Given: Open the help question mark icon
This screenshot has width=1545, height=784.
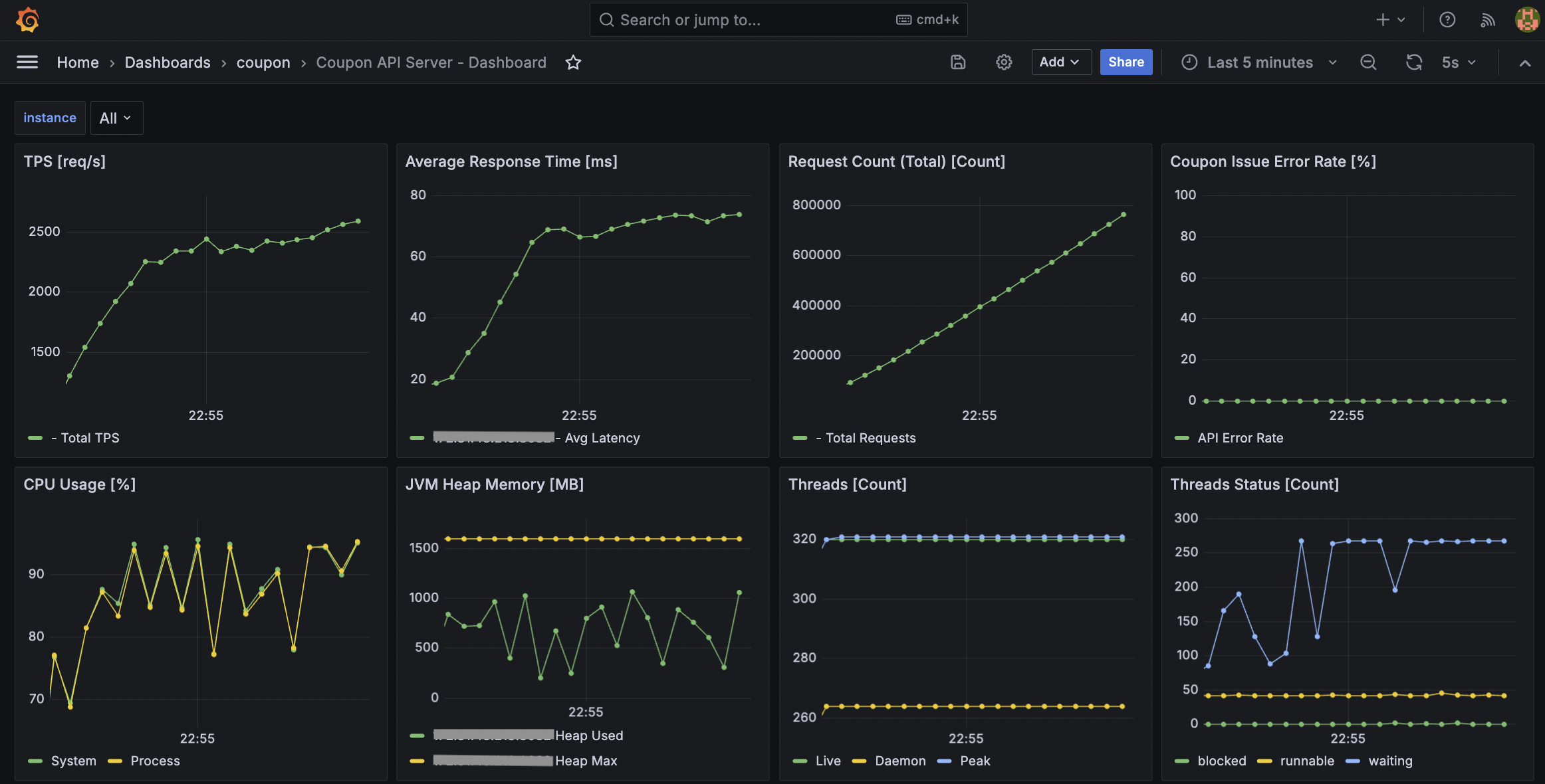Looking at the screenshot, I should point(1447,20).
